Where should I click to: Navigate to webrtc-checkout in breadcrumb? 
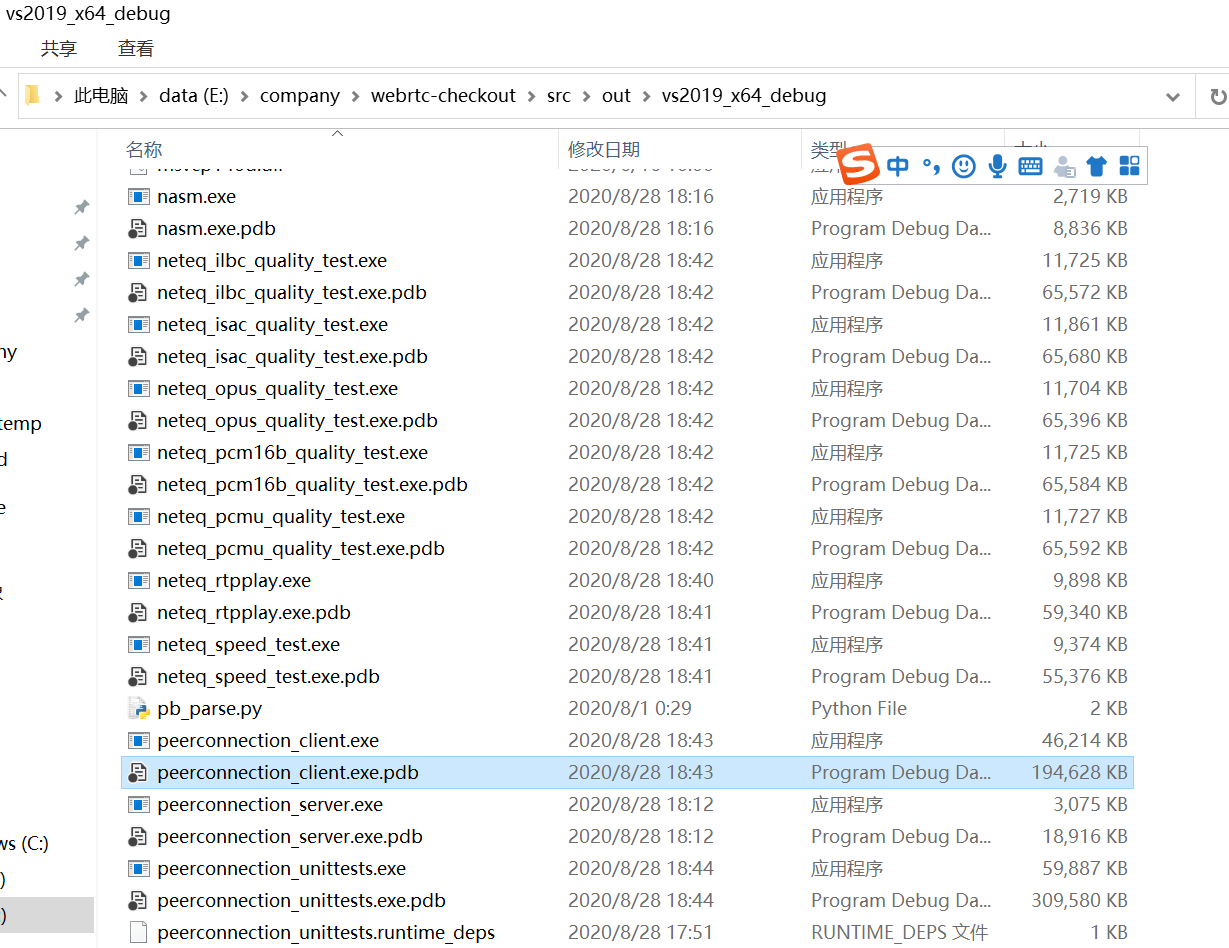[443, 96]
